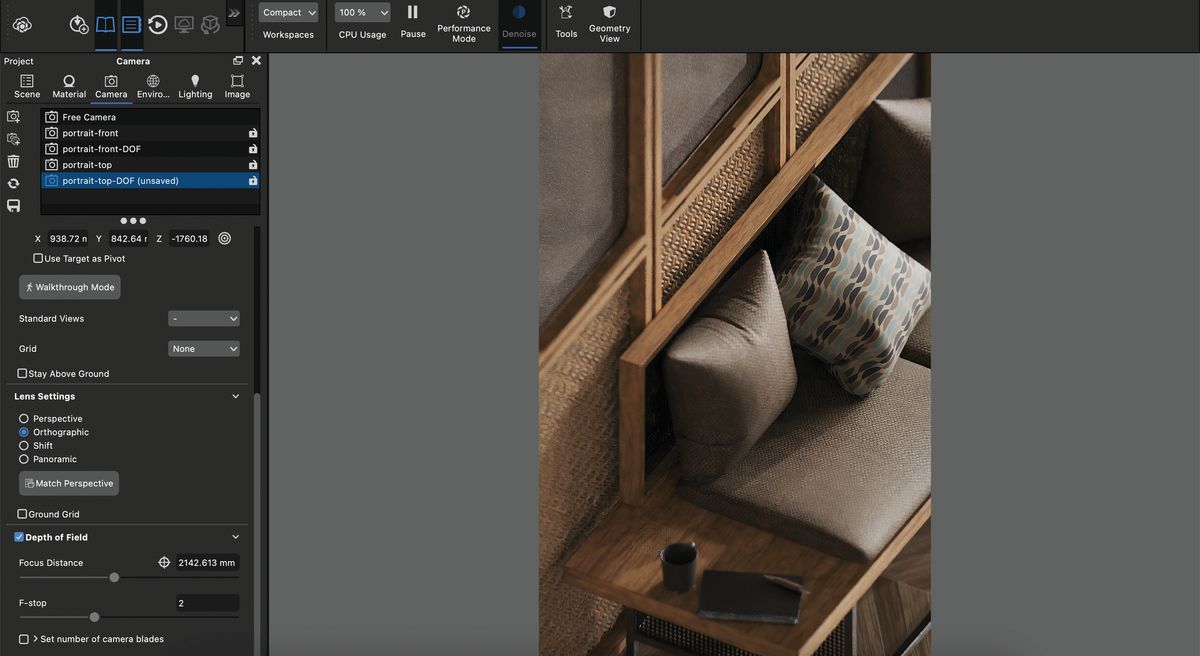The image size is (1200, 656).
Task: Collapse the Lens Settings section
Action: click(x=236, y=396)
